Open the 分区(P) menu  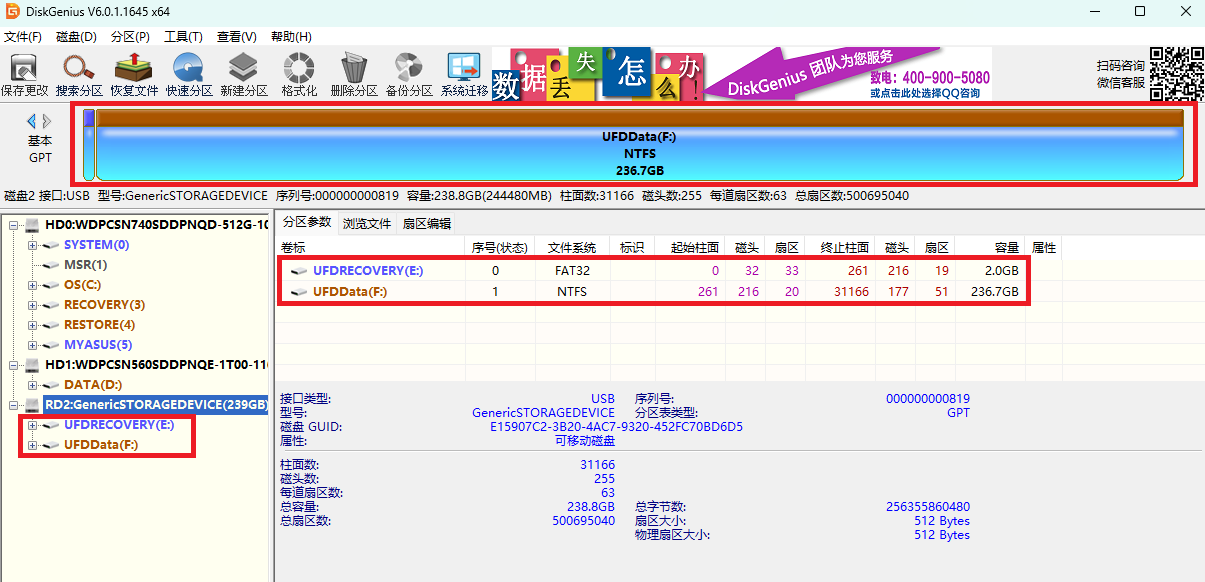tap(130, 37)
